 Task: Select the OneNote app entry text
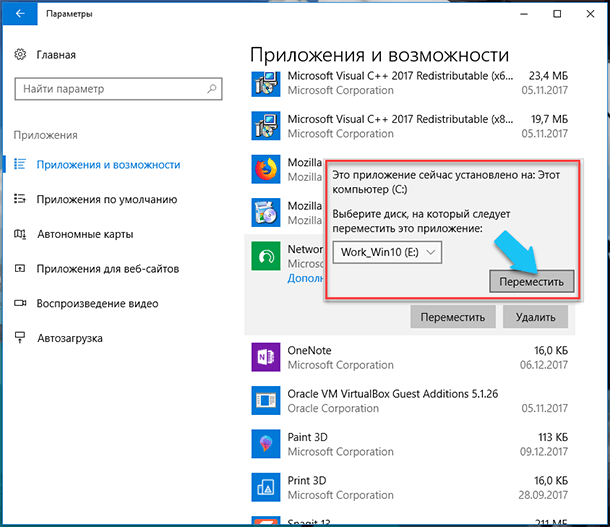point(309,350)
